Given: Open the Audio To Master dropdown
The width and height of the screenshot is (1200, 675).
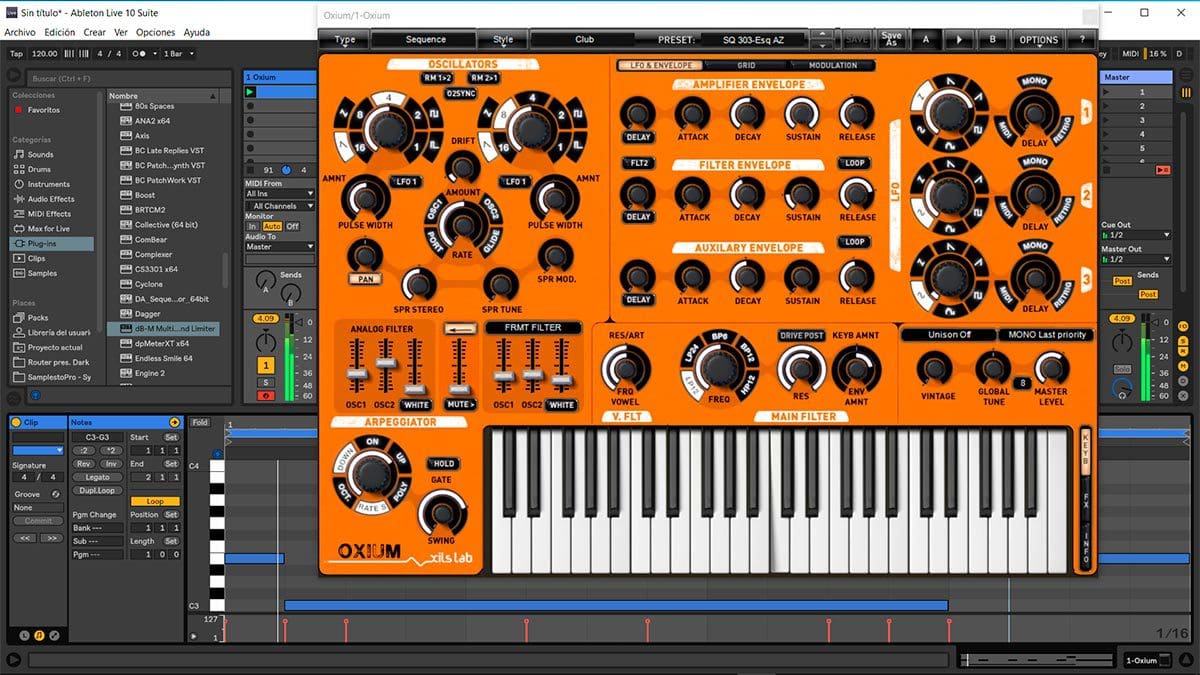Looking at the screenshot, I should tap(280, 246).
